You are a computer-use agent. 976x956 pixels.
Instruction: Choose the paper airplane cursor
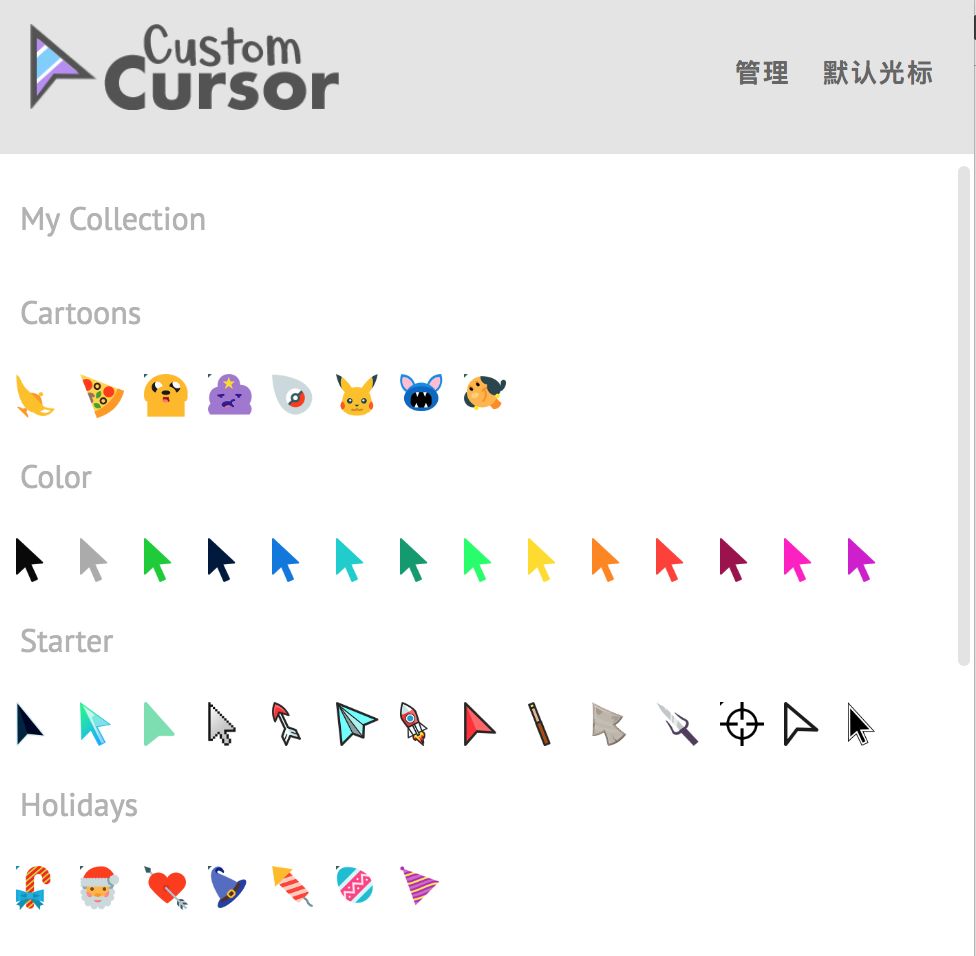pos(355,723)
